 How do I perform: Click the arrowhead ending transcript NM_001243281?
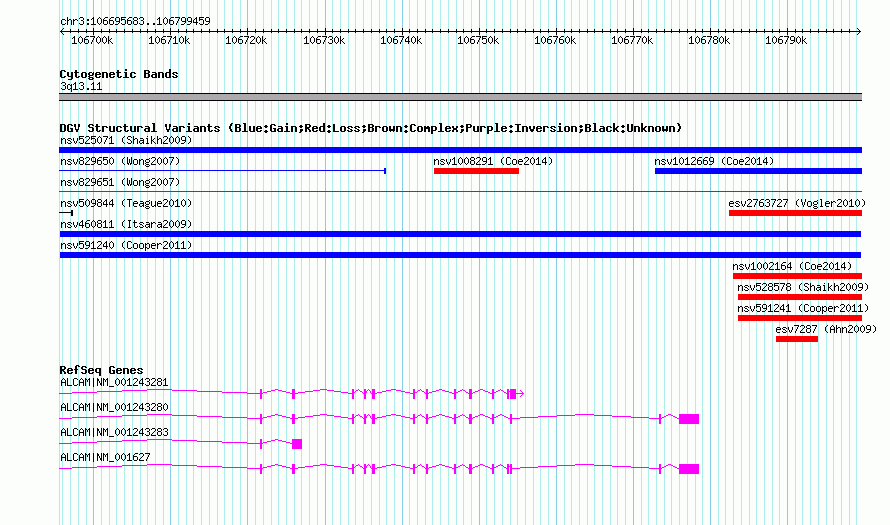(x=520, y=393)
